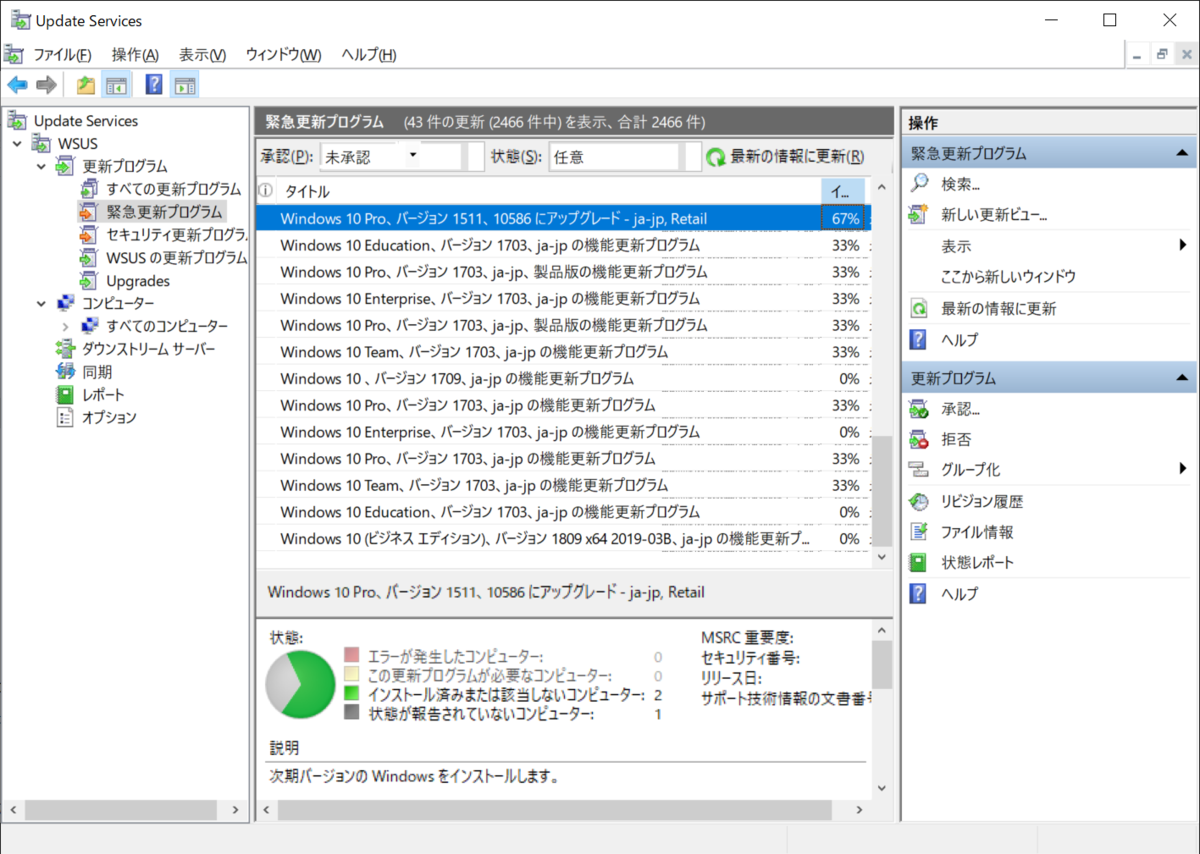The height and width of the screenshot is (854, 1200).
Task: Collapse the コンピューター tree node
Action: click(41, 303)
